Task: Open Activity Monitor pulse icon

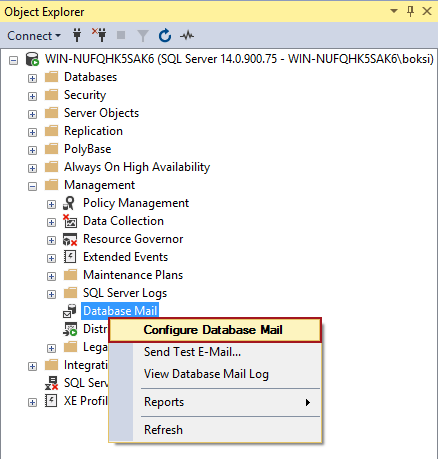Action: pos(187,35)
